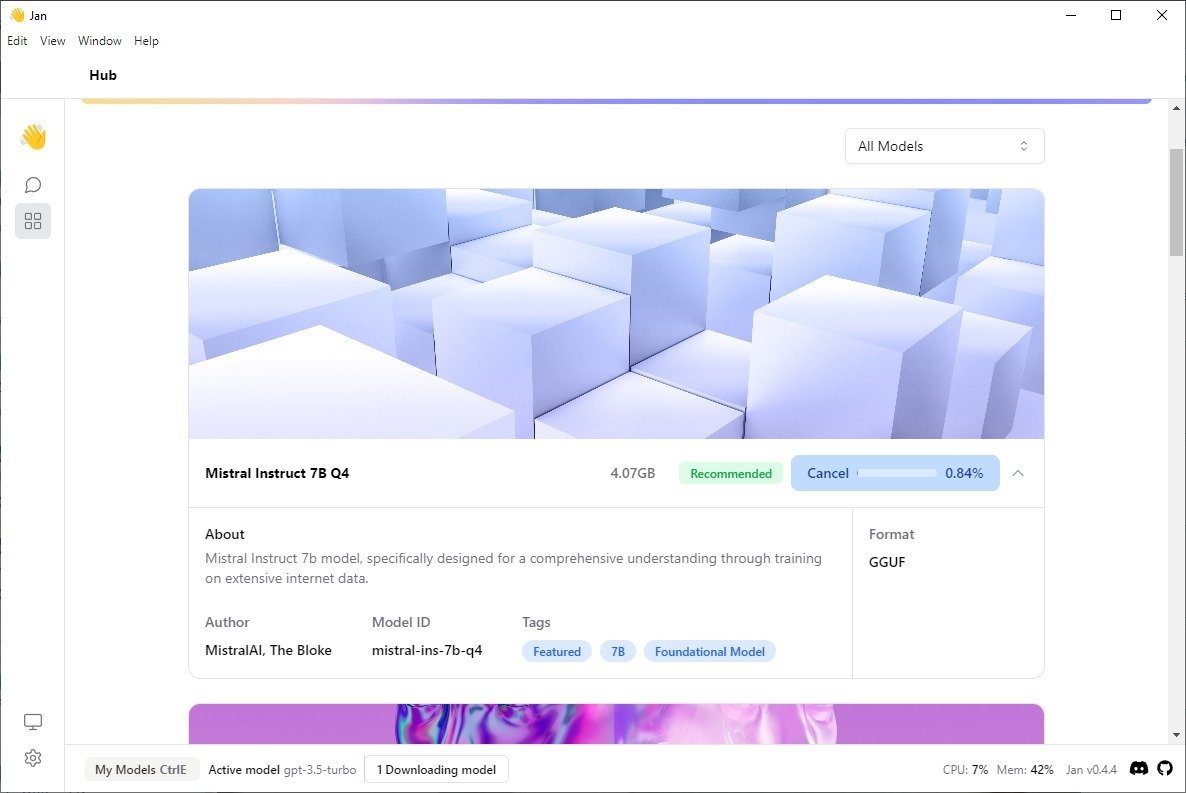Viewport: 1186px width, 793px height.
Task: Open the system monitor icon in sidebar
Action: pyautogui.click(x=33, y=722)
